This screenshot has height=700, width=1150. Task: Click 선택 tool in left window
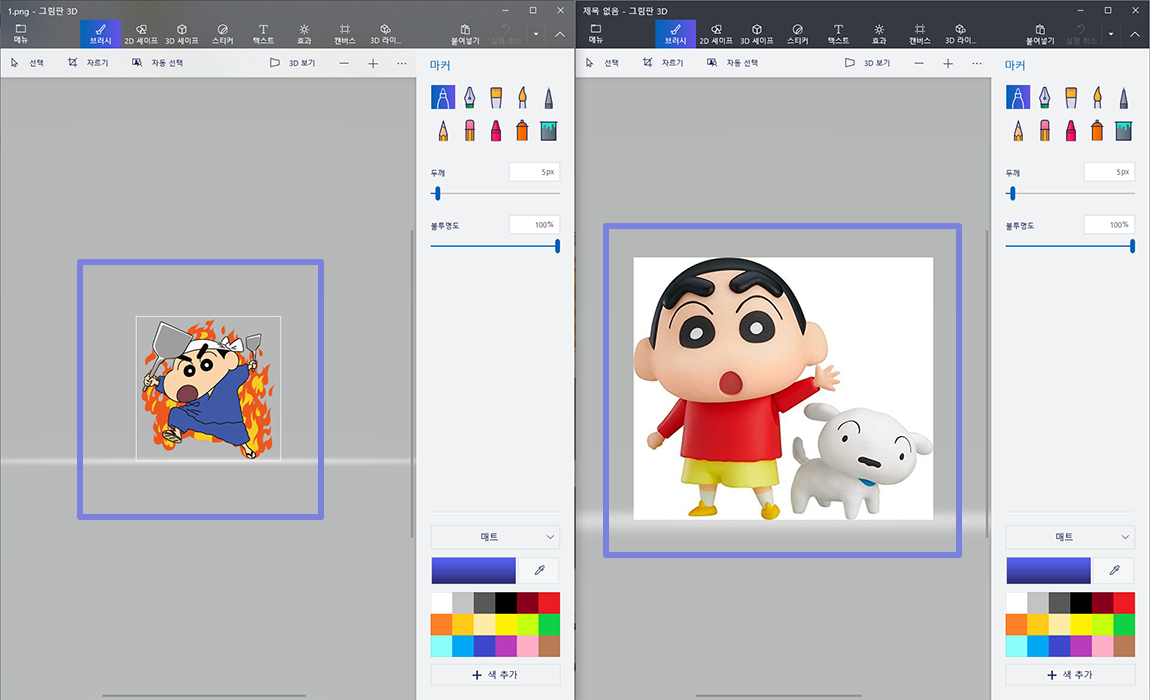(x=28, y=63)
